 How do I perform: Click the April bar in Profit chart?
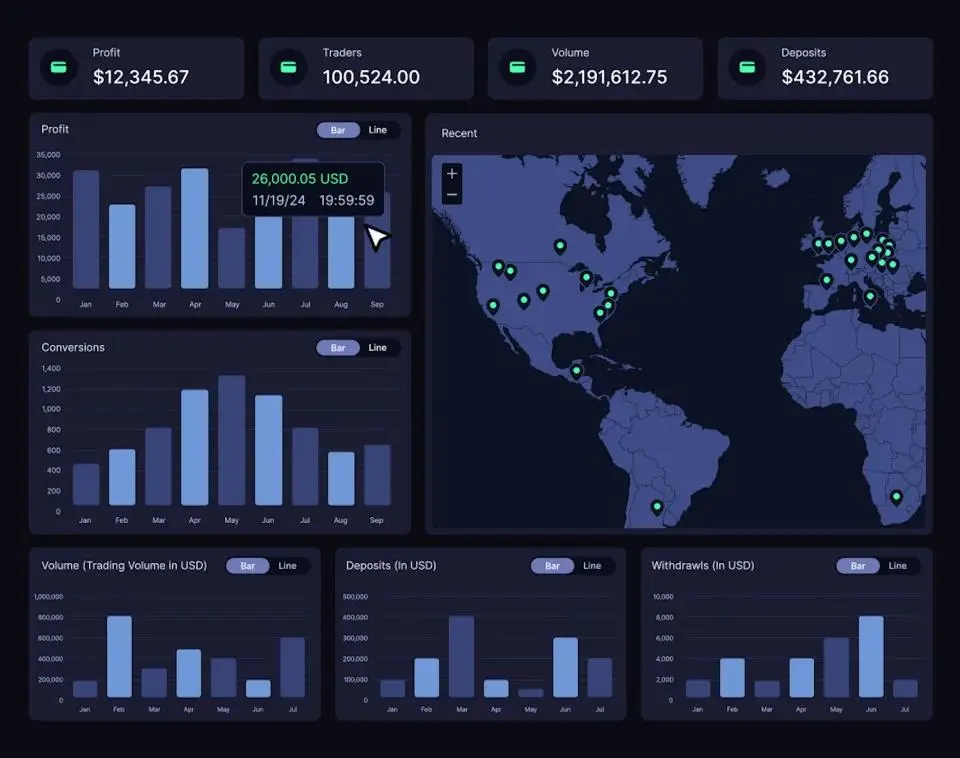[x=195, y=228]
